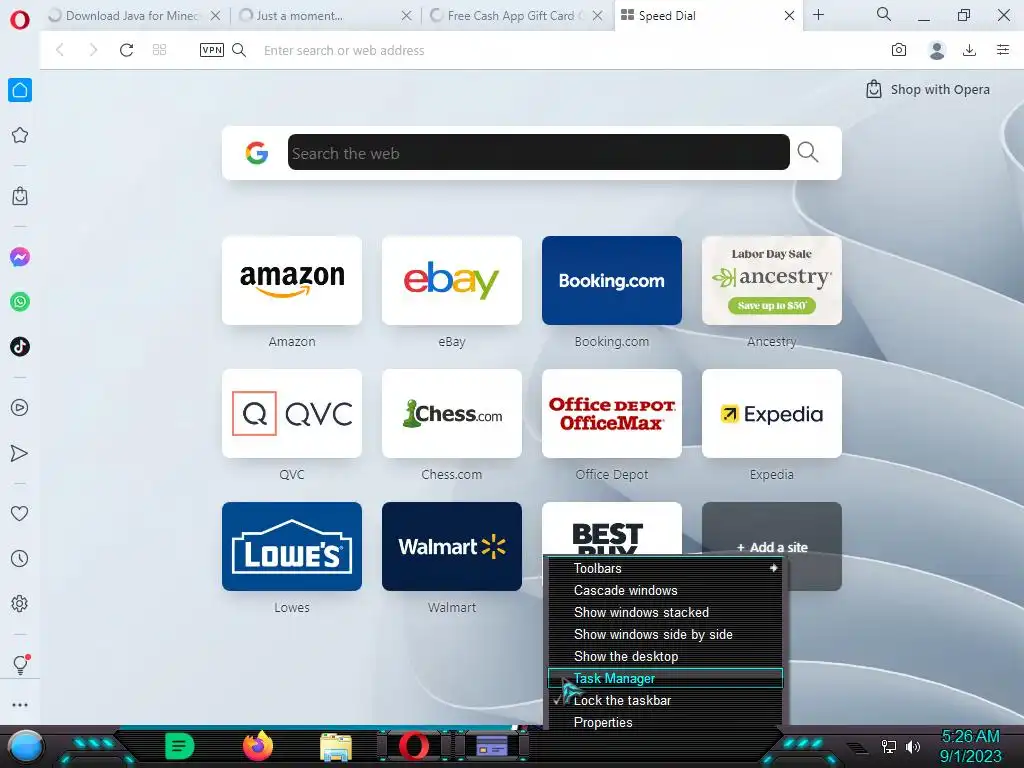Image resolution: width=1024 pixels, height=768 pixels.
Task: Launch Firefox from the taskbar
Action: [258, 746]
